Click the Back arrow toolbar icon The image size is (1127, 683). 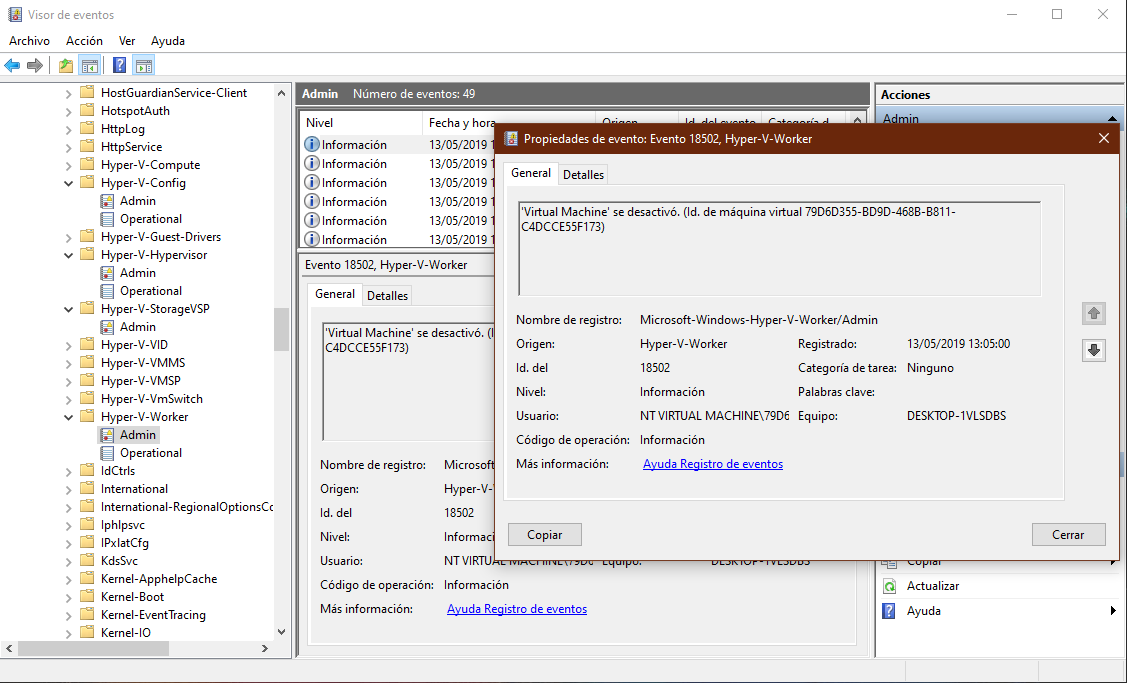point(12,65)
